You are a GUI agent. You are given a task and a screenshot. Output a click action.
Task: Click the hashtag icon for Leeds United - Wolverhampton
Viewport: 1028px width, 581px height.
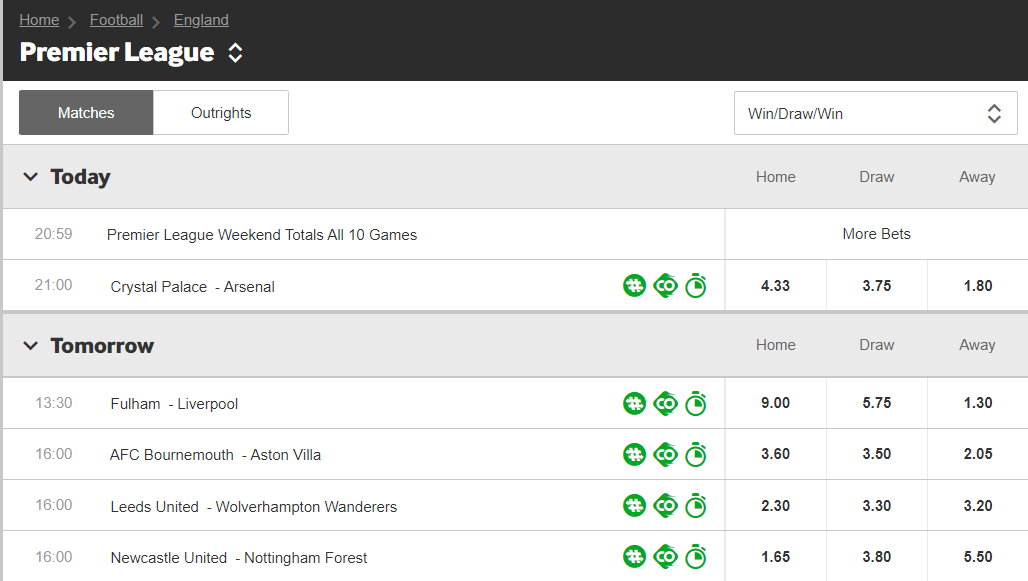coord(634,506)
